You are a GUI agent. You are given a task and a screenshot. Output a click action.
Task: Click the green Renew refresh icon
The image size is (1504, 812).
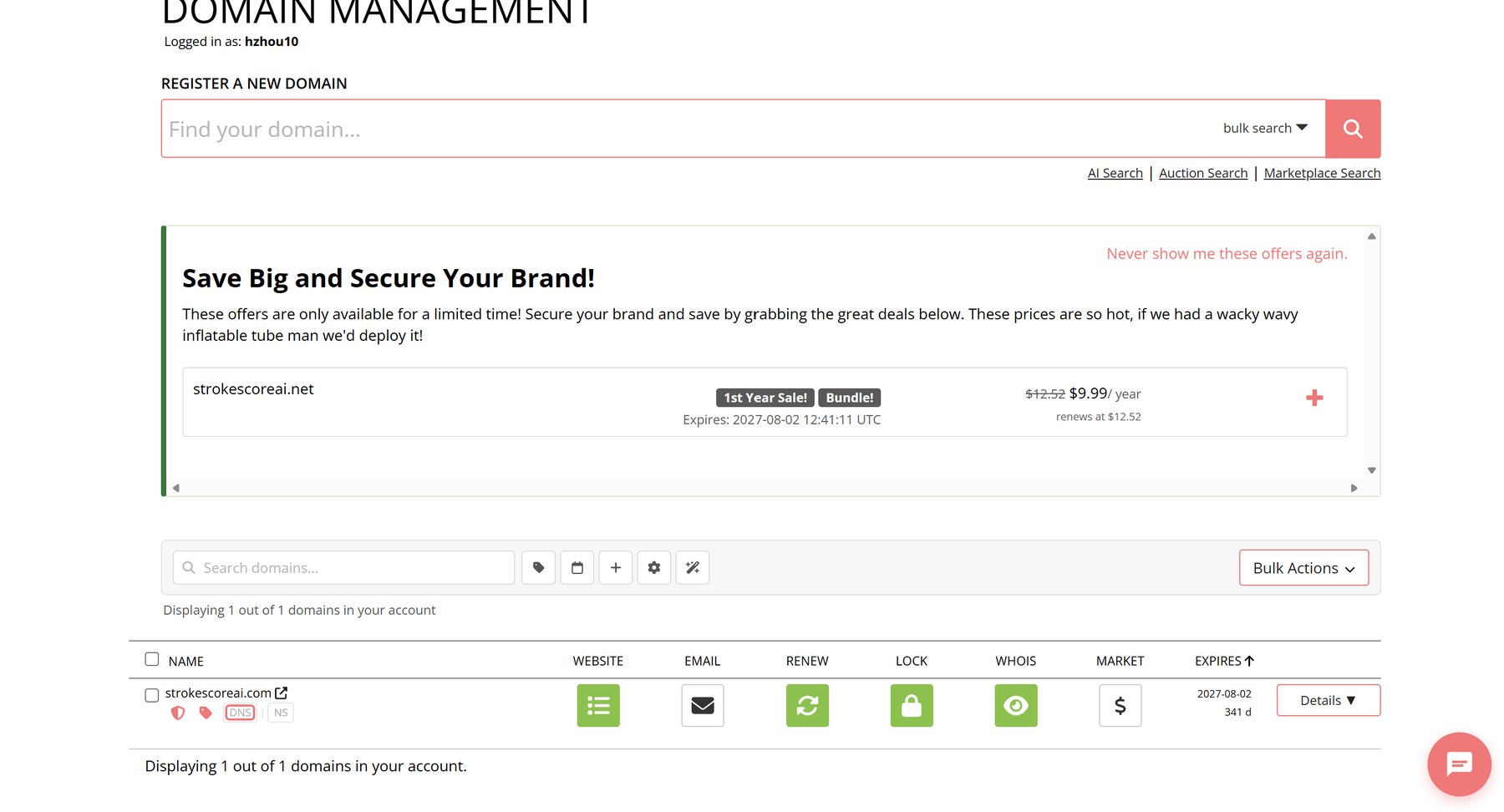tap(807, 706)
